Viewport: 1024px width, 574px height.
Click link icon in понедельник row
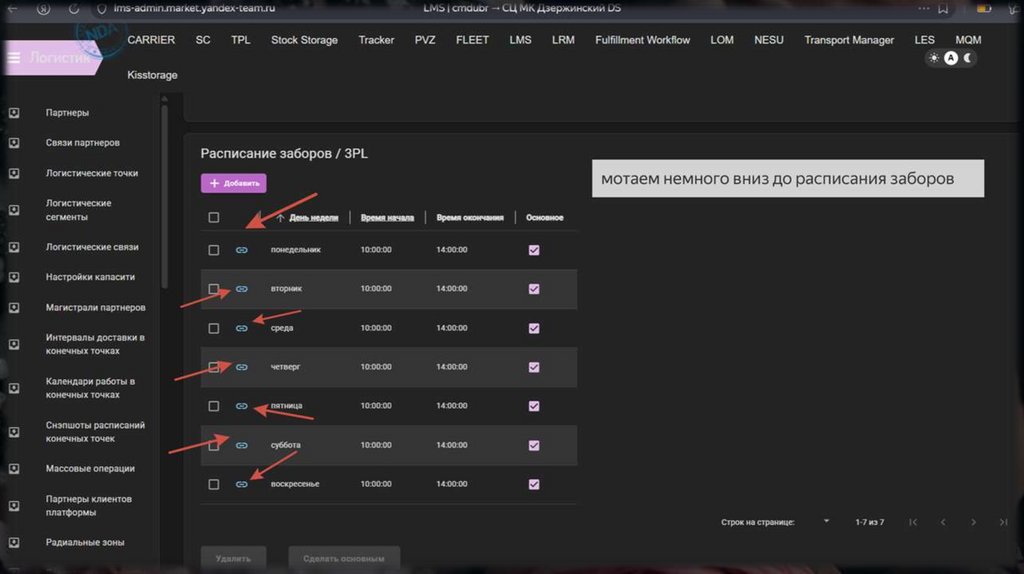coord(242,250)
